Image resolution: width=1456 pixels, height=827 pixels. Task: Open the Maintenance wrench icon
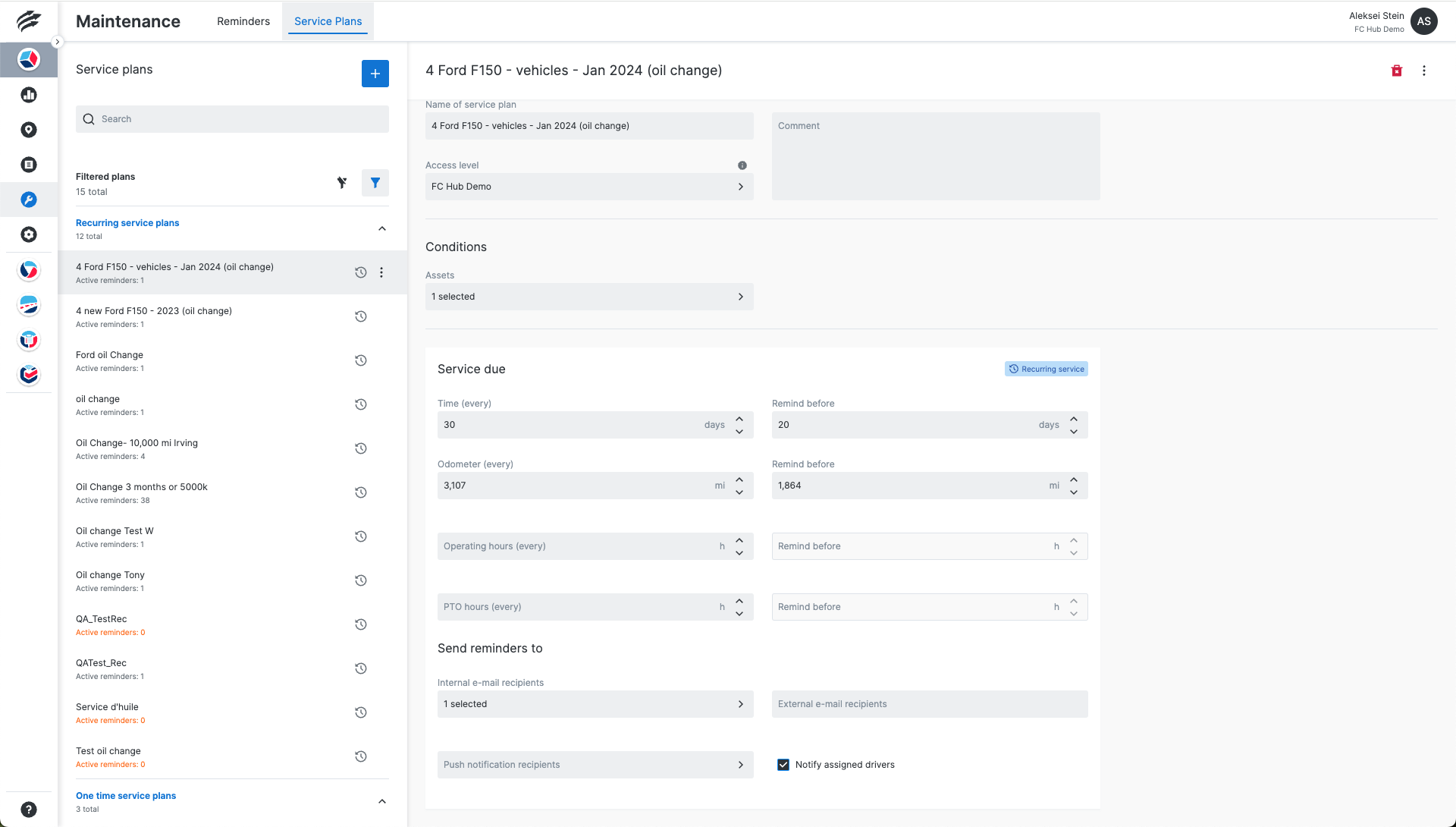(29, 200)
